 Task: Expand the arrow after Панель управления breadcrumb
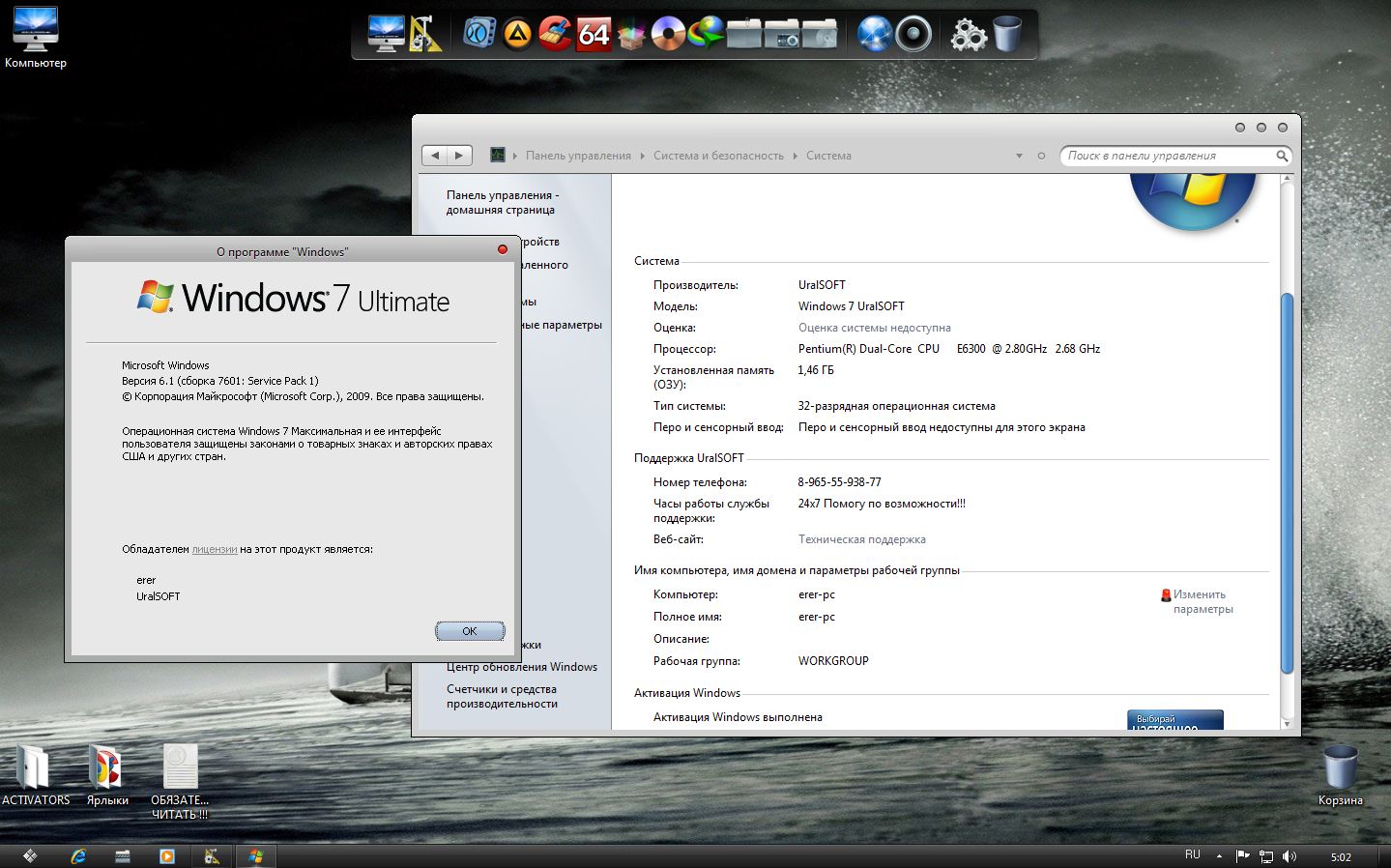coord(643,156)
